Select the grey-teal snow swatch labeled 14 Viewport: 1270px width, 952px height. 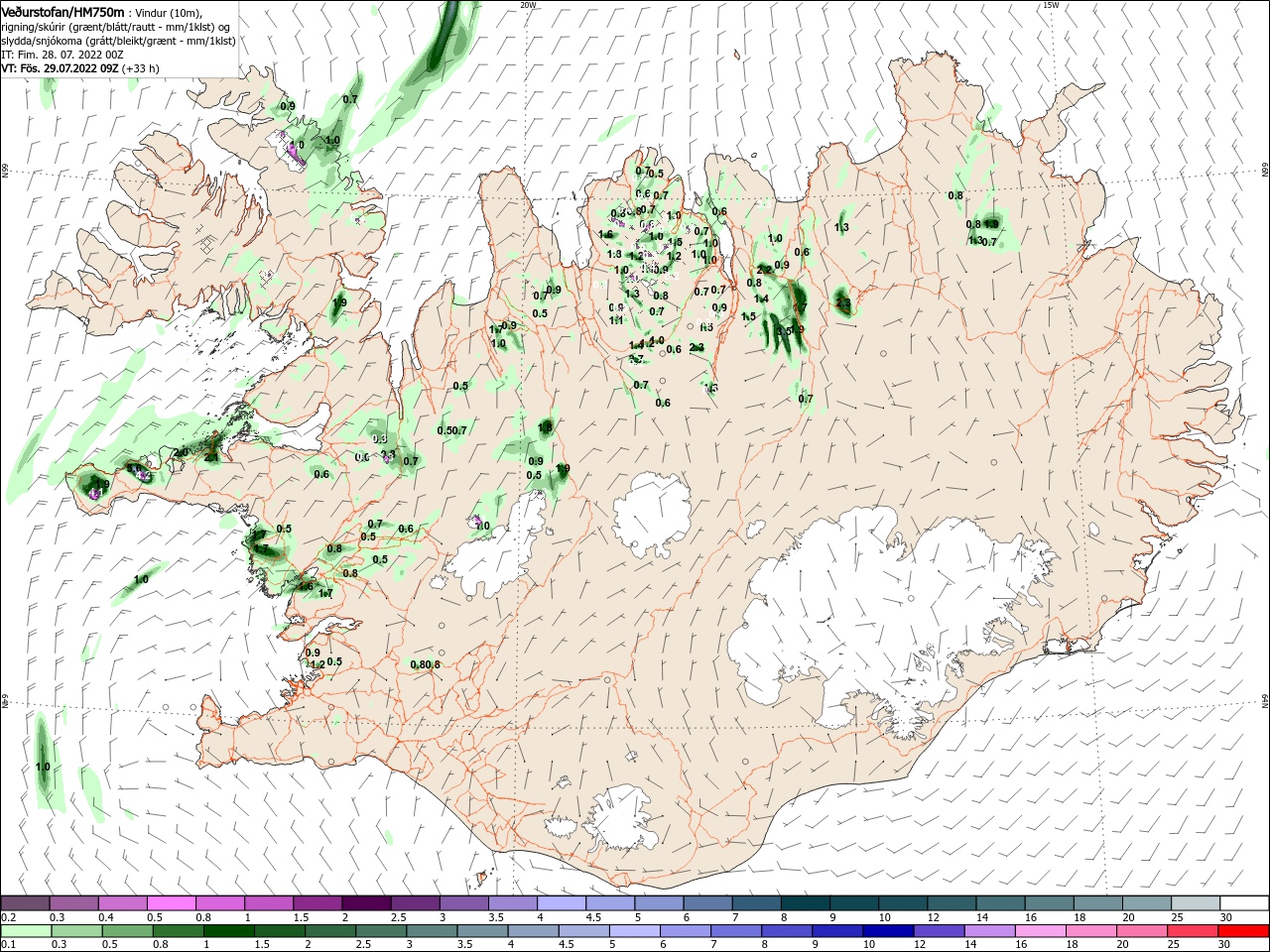point(1001,903)
